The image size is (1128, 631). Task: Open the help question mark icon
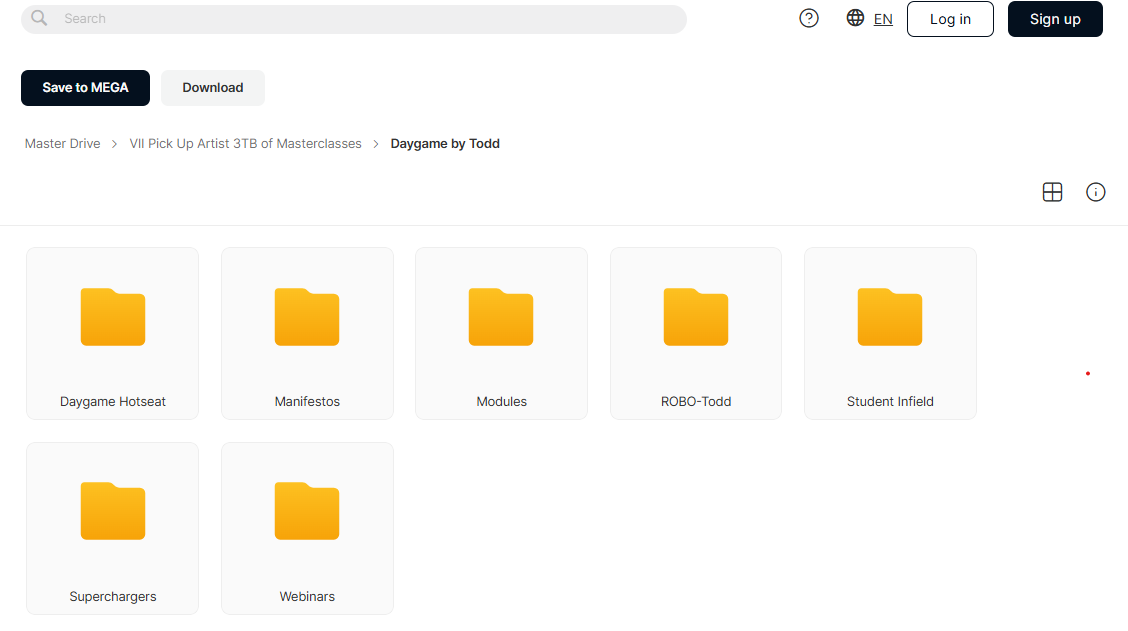809,18
